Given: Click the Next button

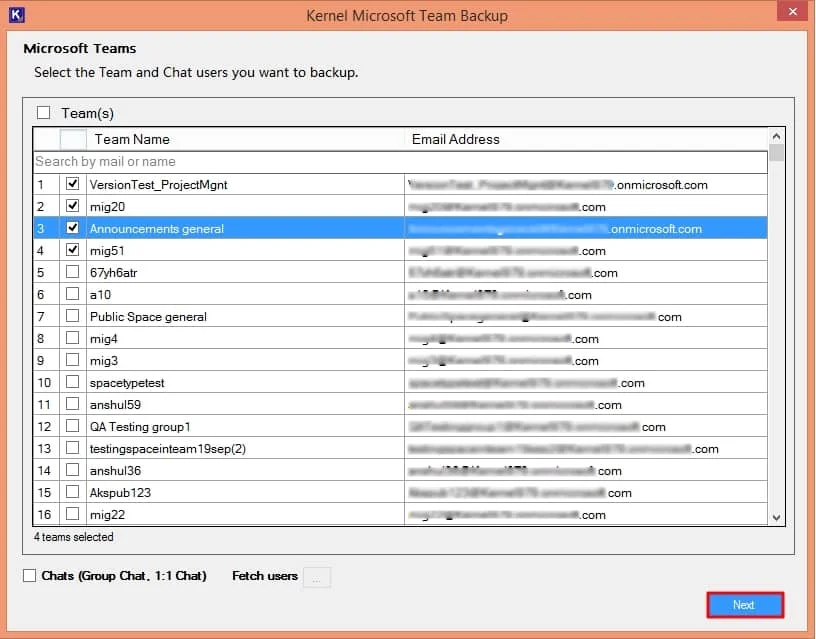Looking at the screenshot, I should click(x=745, y=605).
